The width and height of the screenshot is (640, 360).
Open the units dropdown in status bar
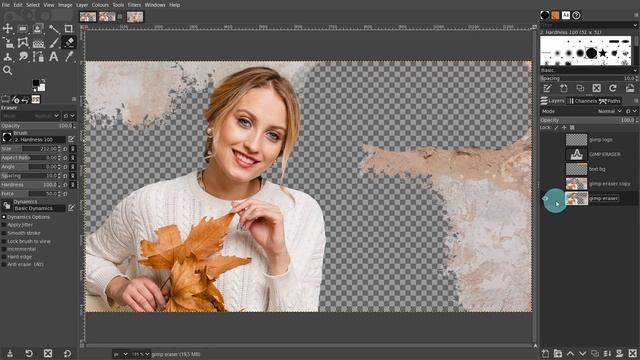click(120, 354)
